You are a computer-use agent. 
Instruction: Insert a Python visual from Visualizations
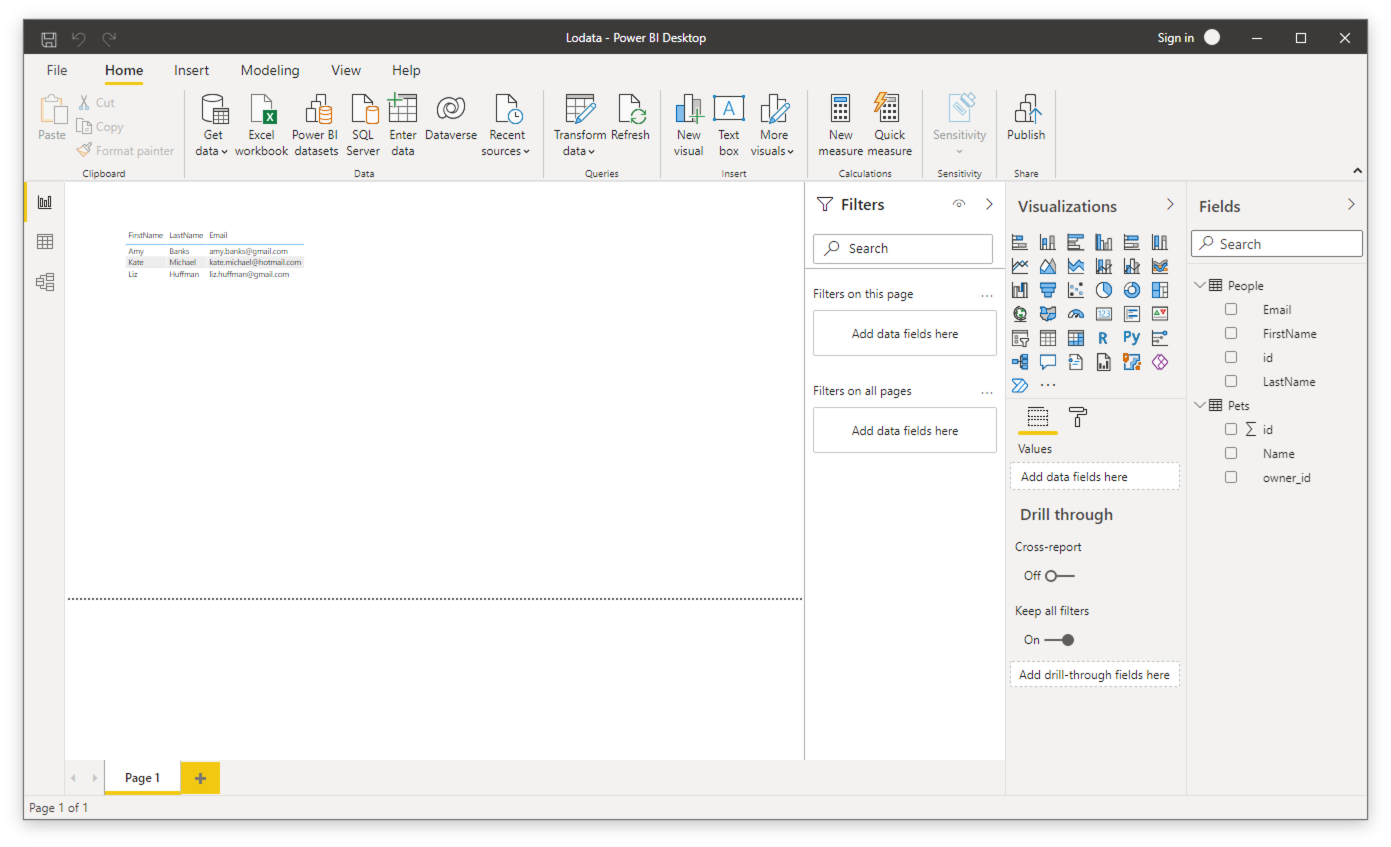[1131, 338]
